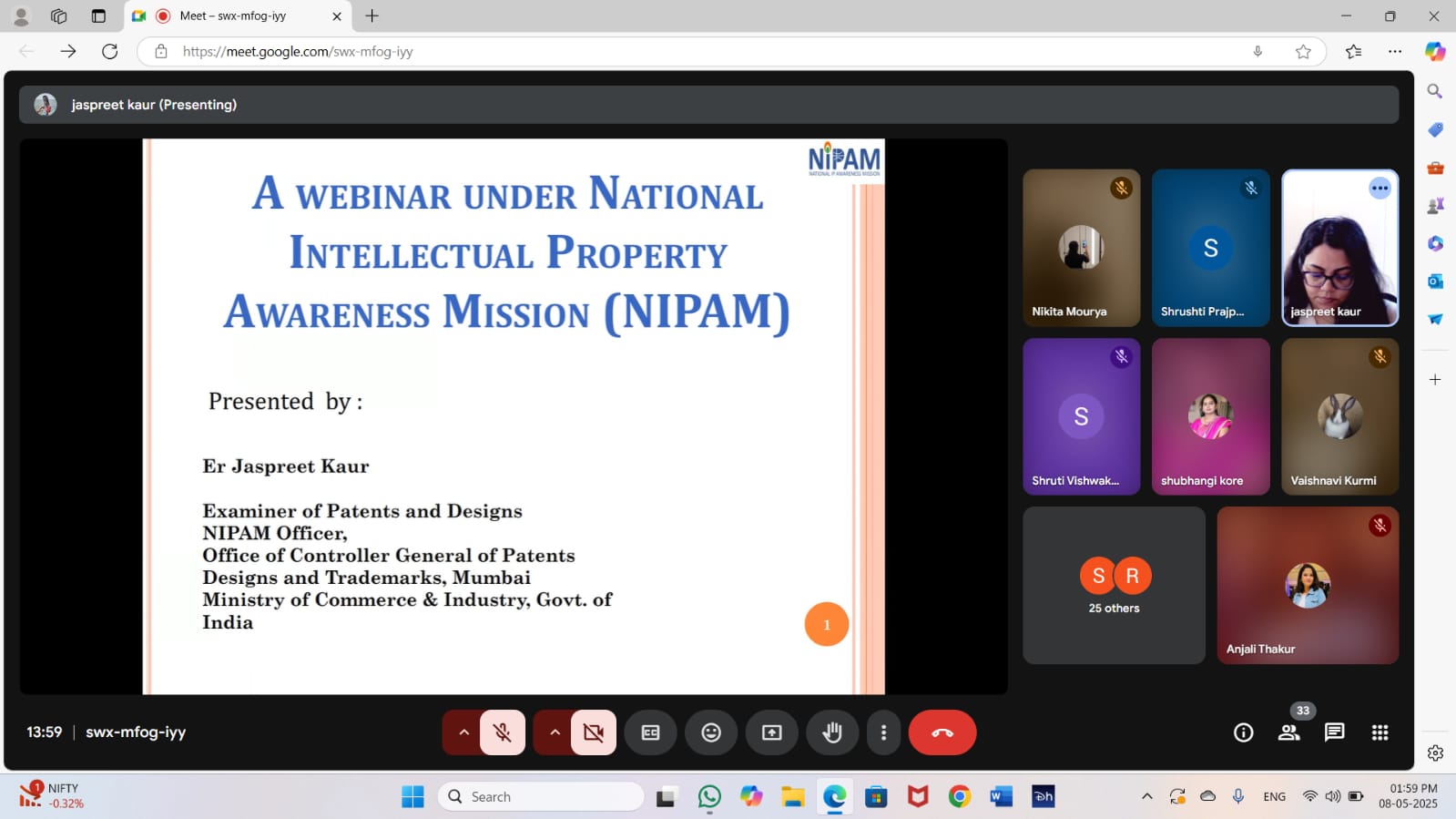Click the microphone permission icon in address bar
This screenshot has width=1456, height=819.
(x=1257, y=51)
